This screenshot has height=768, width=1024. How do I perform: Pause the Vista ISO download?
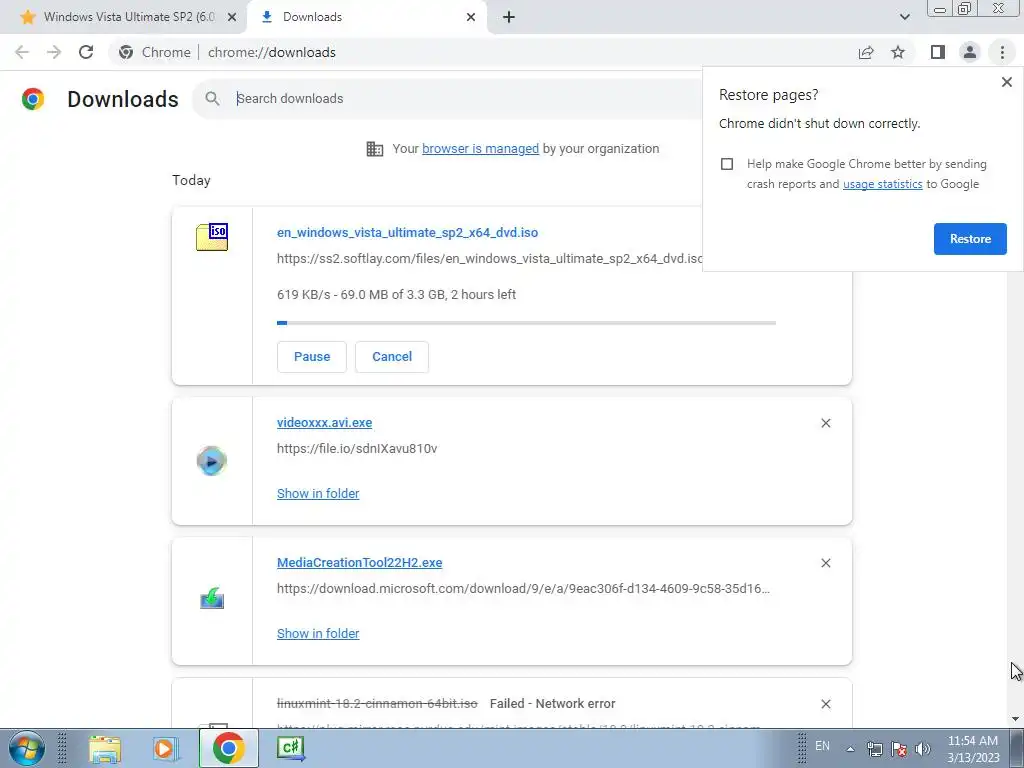[x=312, y=357]
